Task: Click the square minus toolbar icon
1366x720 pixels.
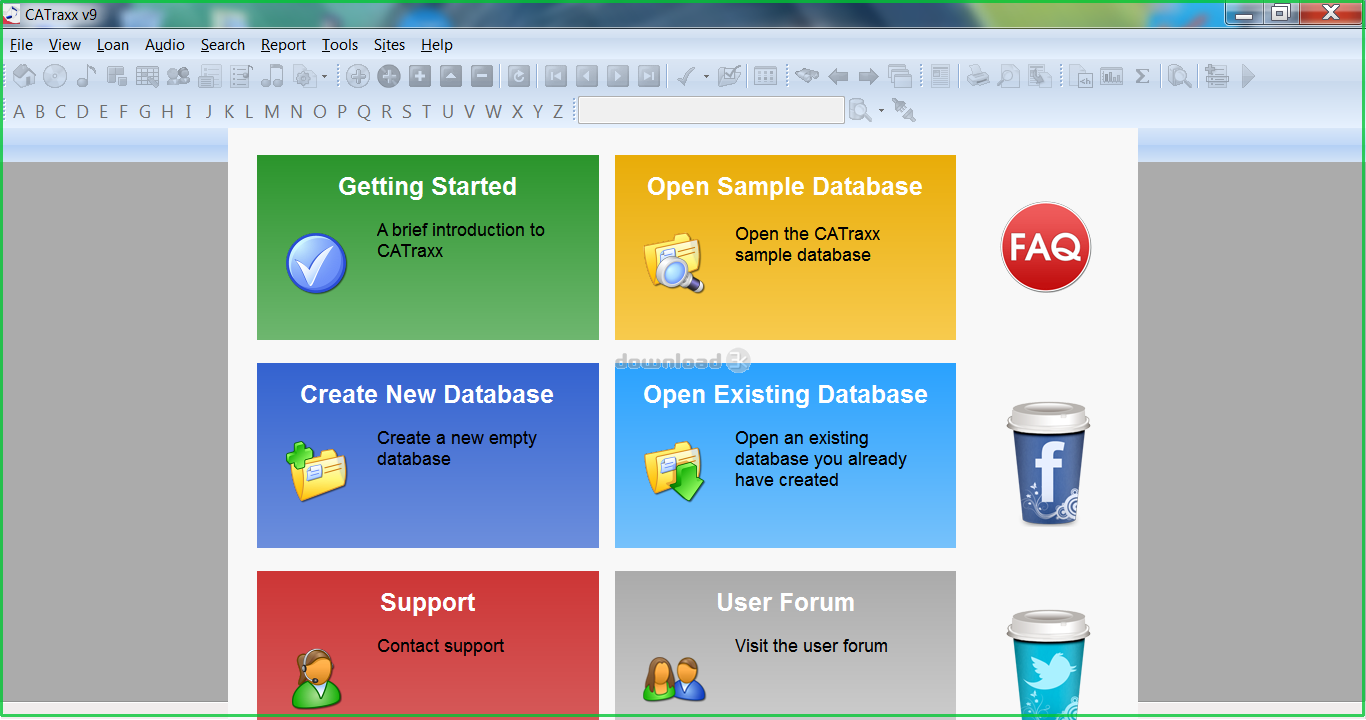Action: 482,76
